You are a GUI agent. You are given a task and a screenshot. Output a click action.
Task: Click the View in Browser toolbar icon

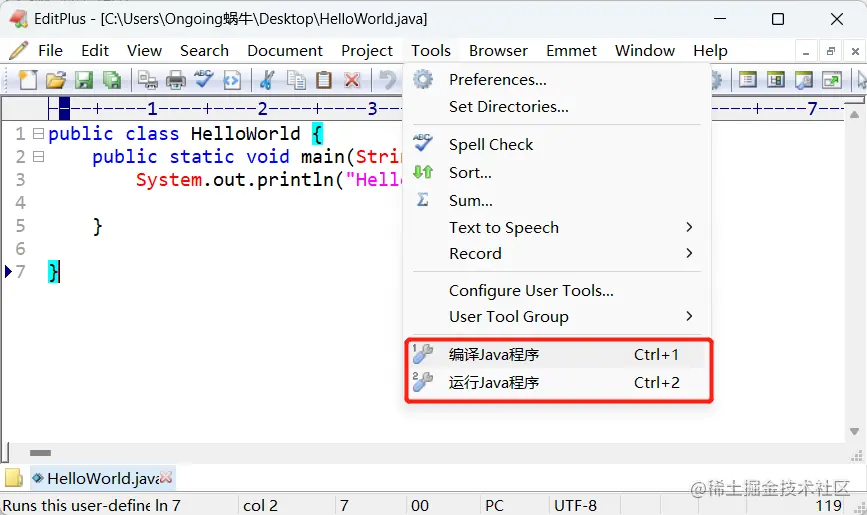coord(232,80)
